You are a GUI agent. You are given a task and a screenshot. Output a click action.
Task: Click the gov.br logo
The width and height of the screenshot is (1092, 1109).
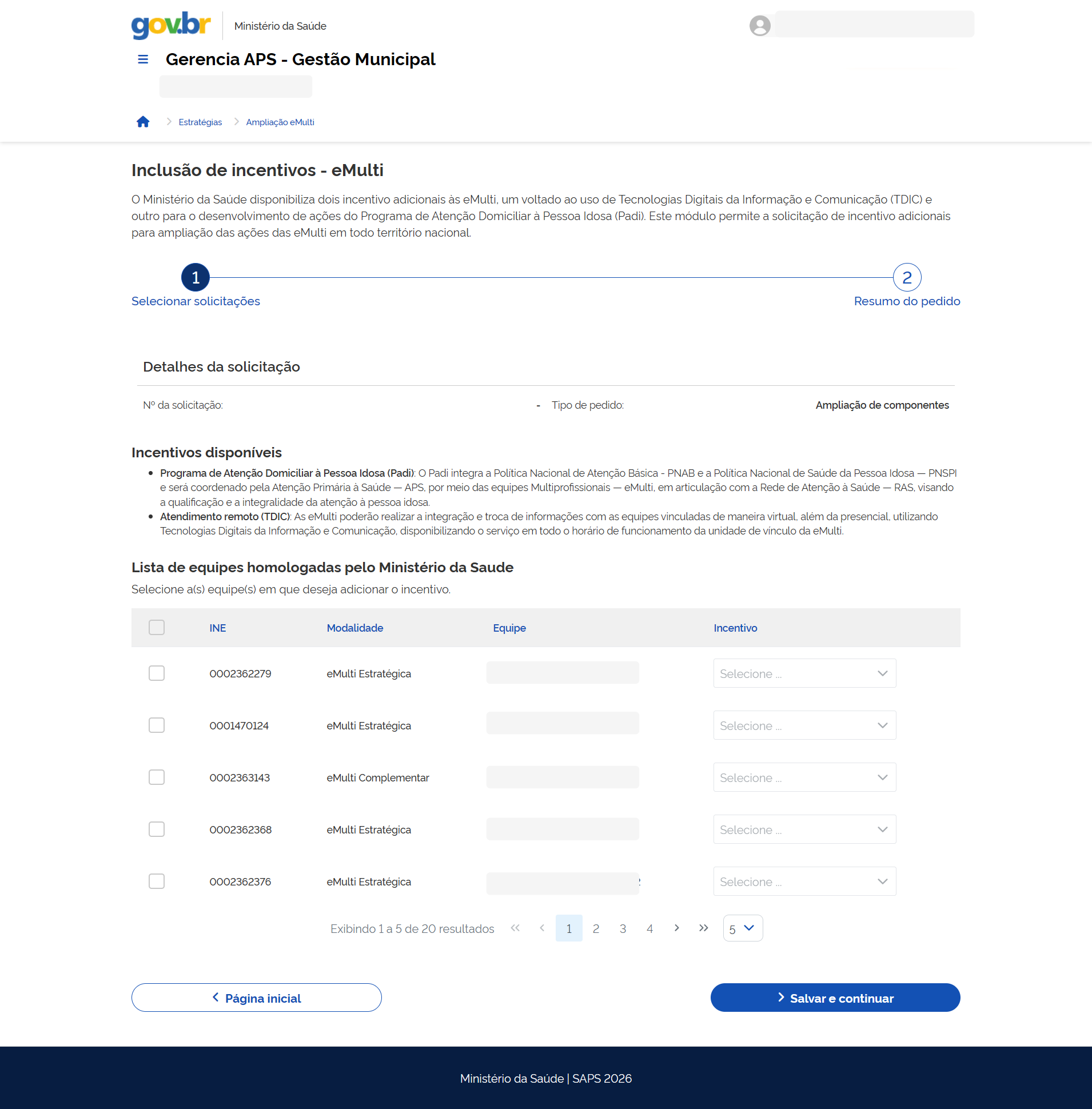pyautogui.click(x=171, y=25)
